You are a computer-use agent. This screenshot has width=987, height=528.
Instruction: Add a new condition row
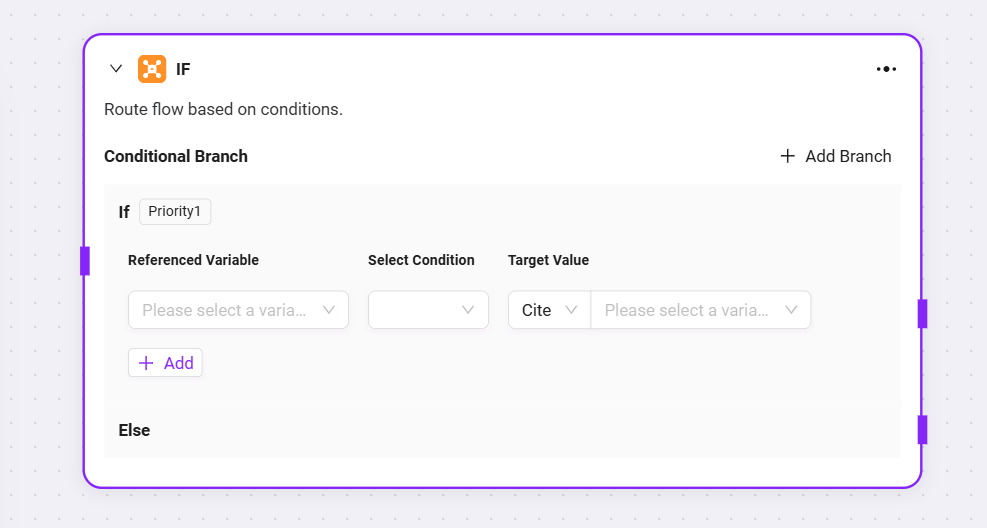(x=166, y=363)
